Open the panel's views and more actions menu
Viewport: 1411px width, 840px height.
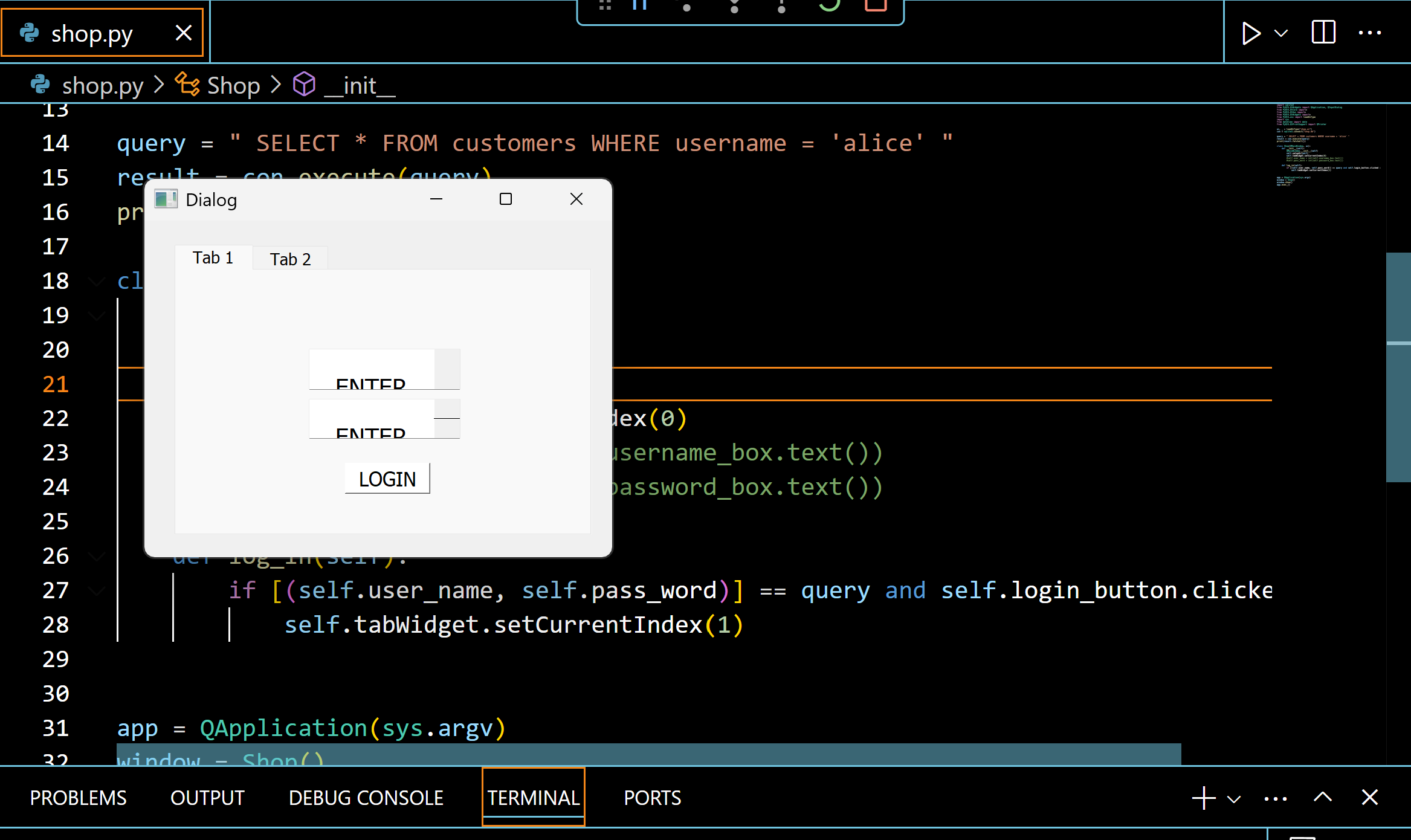click(x=1276, y=798)
